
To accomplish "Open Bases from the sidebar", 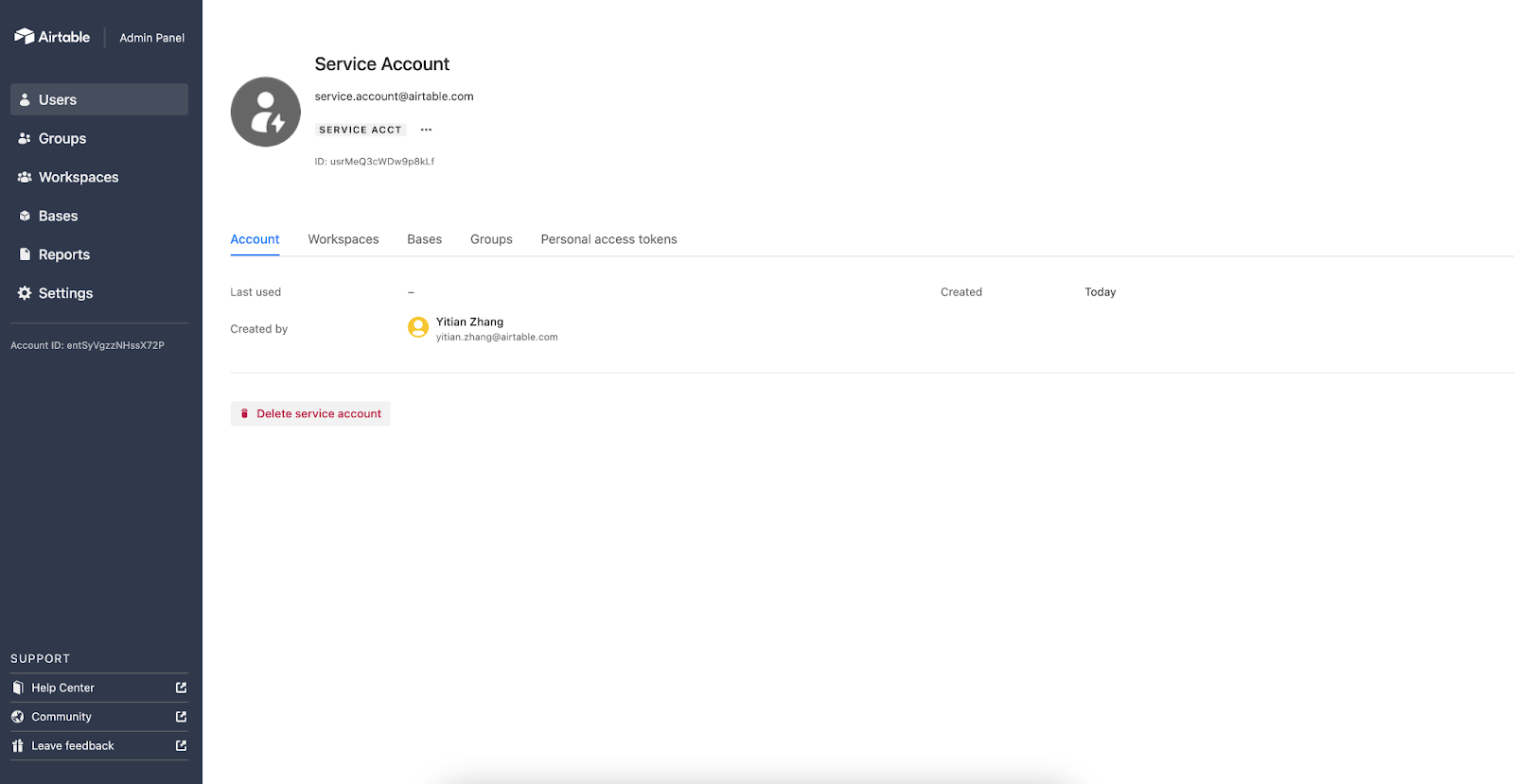I will pyautogui.click(x=99, y=216).
